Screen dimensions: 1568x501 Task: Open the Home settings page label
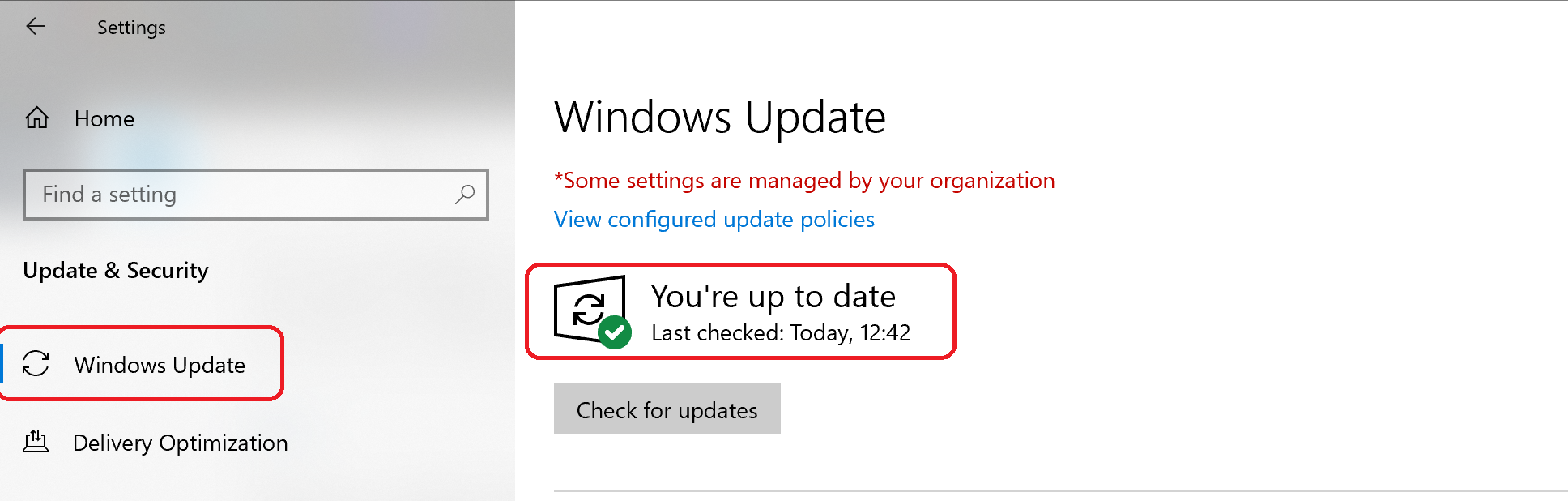point(104,119)
